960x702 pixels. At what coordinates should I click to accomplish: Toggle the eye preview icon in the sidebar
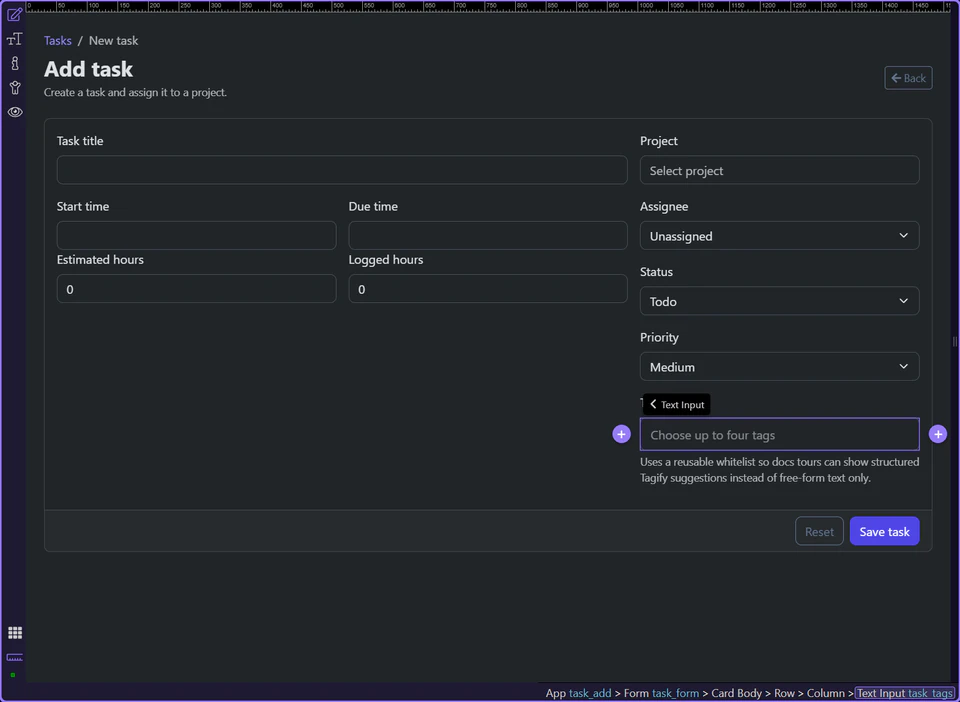(x=14, y=112)
